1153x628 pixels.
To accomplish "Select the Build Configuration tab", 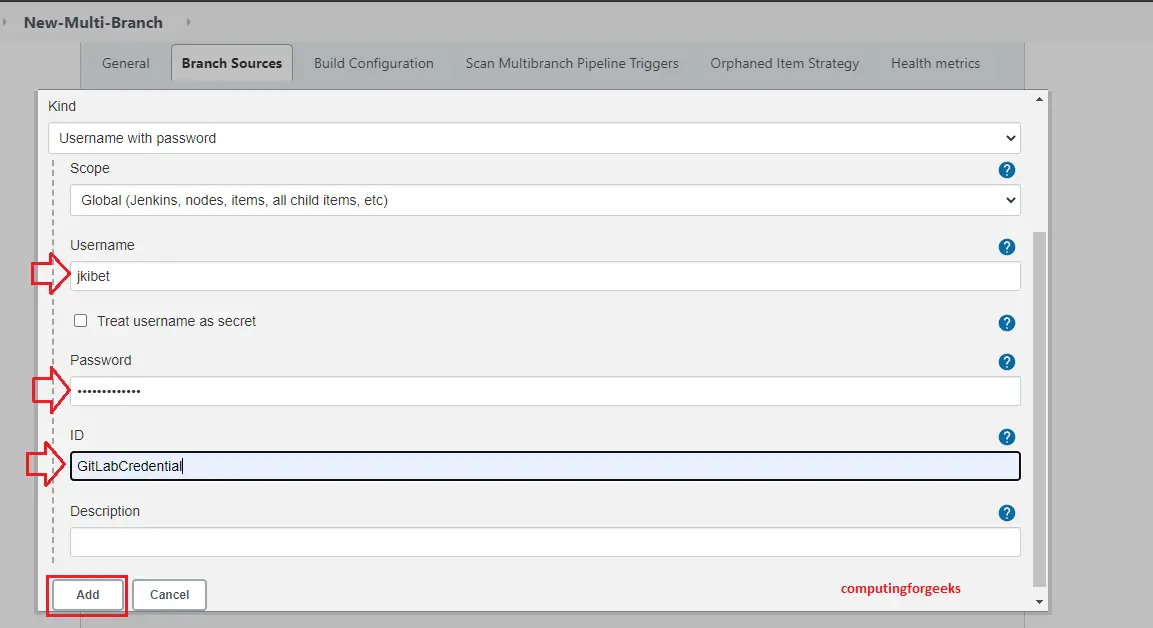I will click(x=374, y=63).
